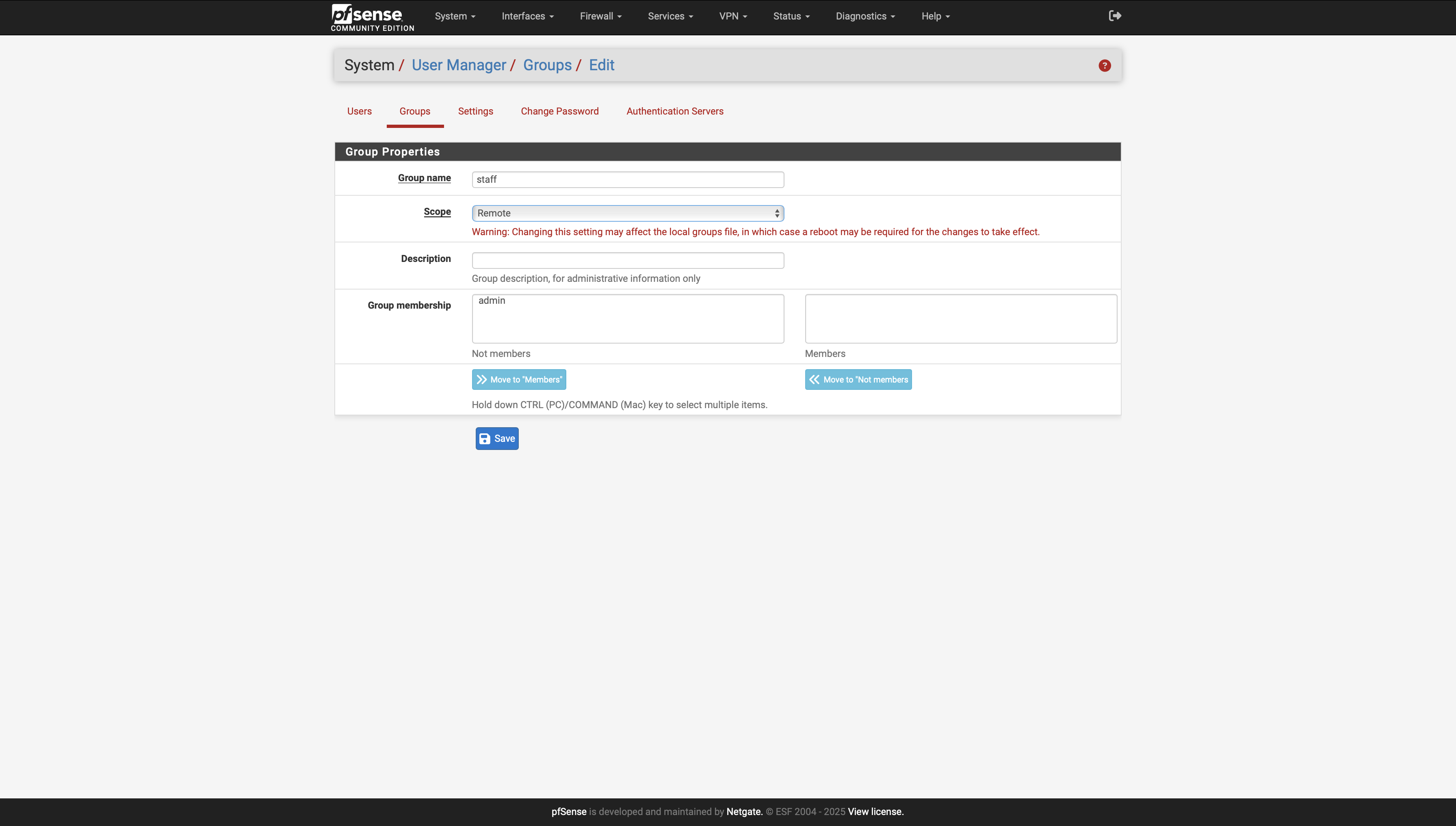Viewport: 1456px width, 826px height.
Task: Click the save disk icon on Save button
Action: pos(485,438)
